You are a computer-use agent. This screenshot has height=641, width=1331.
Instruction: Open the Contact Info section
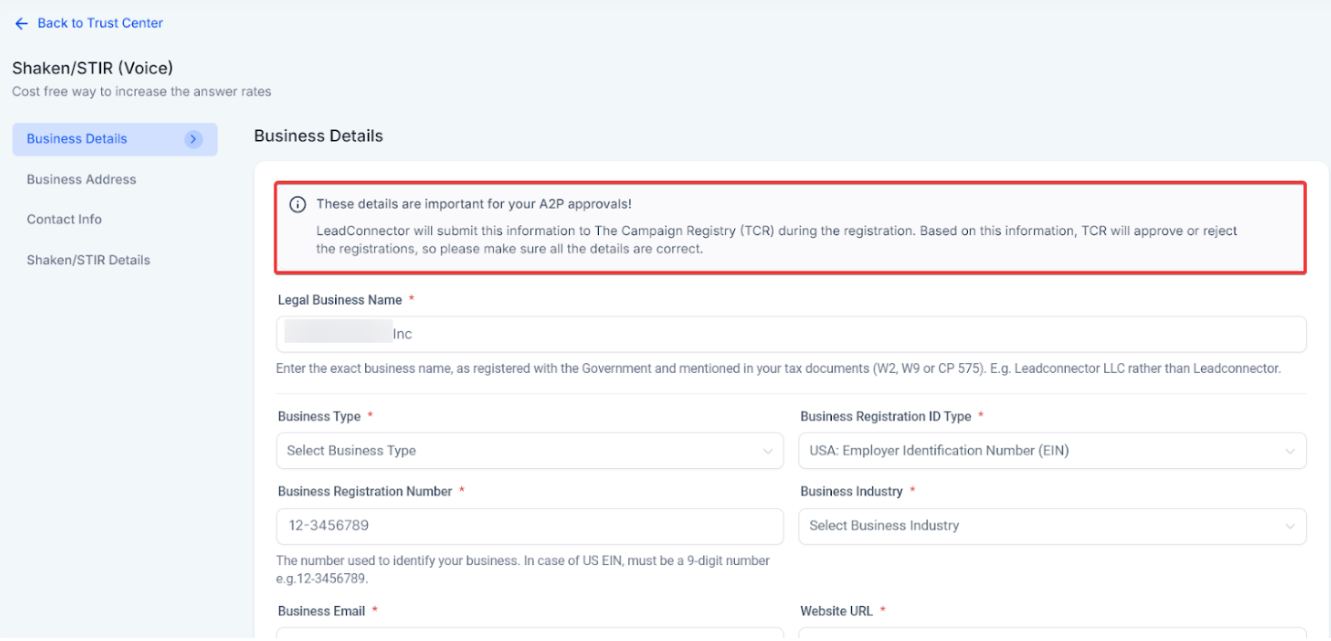coord(64,220)
